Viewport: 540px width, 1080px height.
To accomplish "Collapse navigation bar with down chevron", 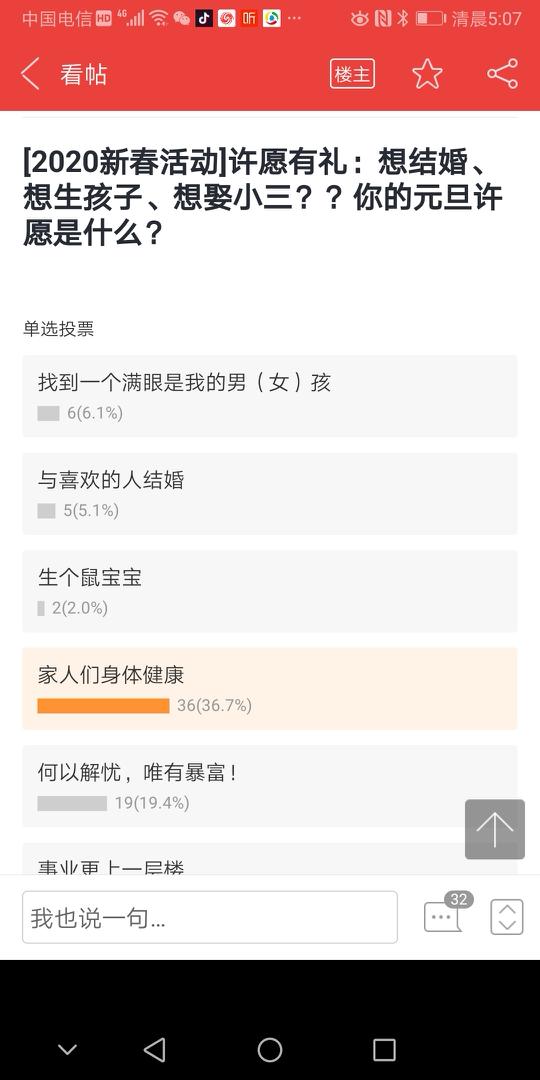I will pos(68,1050).
